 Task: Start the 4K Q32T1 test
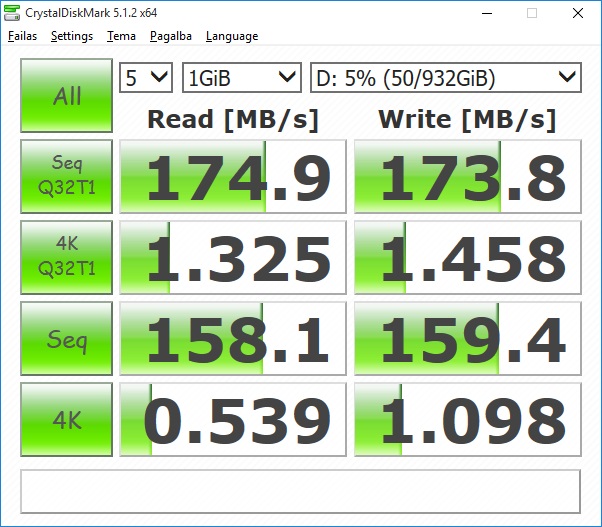click(x=66, y=258)
